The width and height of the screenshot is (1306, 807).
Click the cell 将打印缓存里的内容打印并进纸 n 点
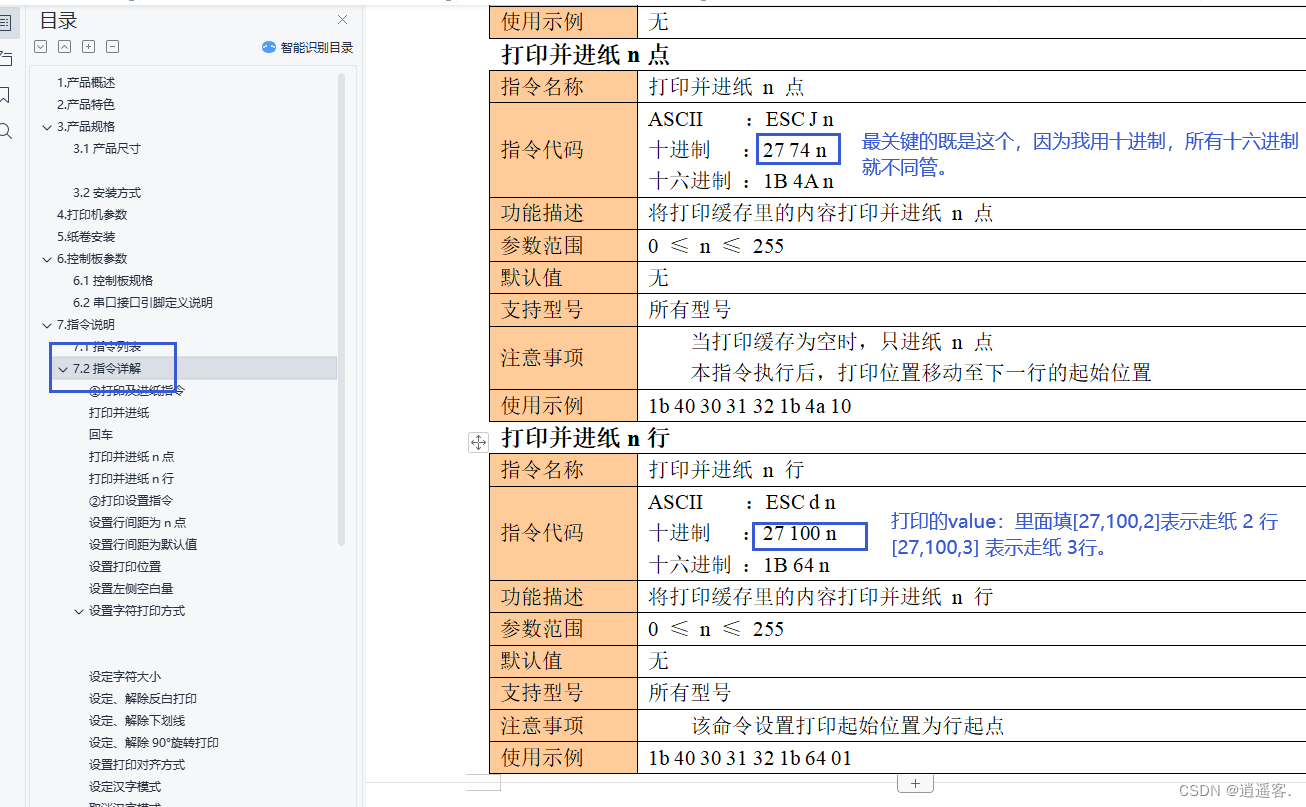pyautogui.click(x=821, y=213)
